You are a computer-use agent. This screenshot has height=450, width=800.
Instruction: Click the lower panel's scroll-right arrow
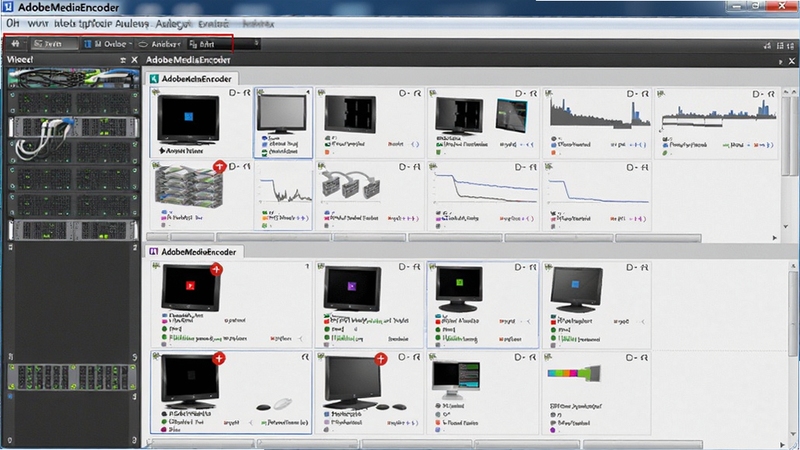click(783, 444)
